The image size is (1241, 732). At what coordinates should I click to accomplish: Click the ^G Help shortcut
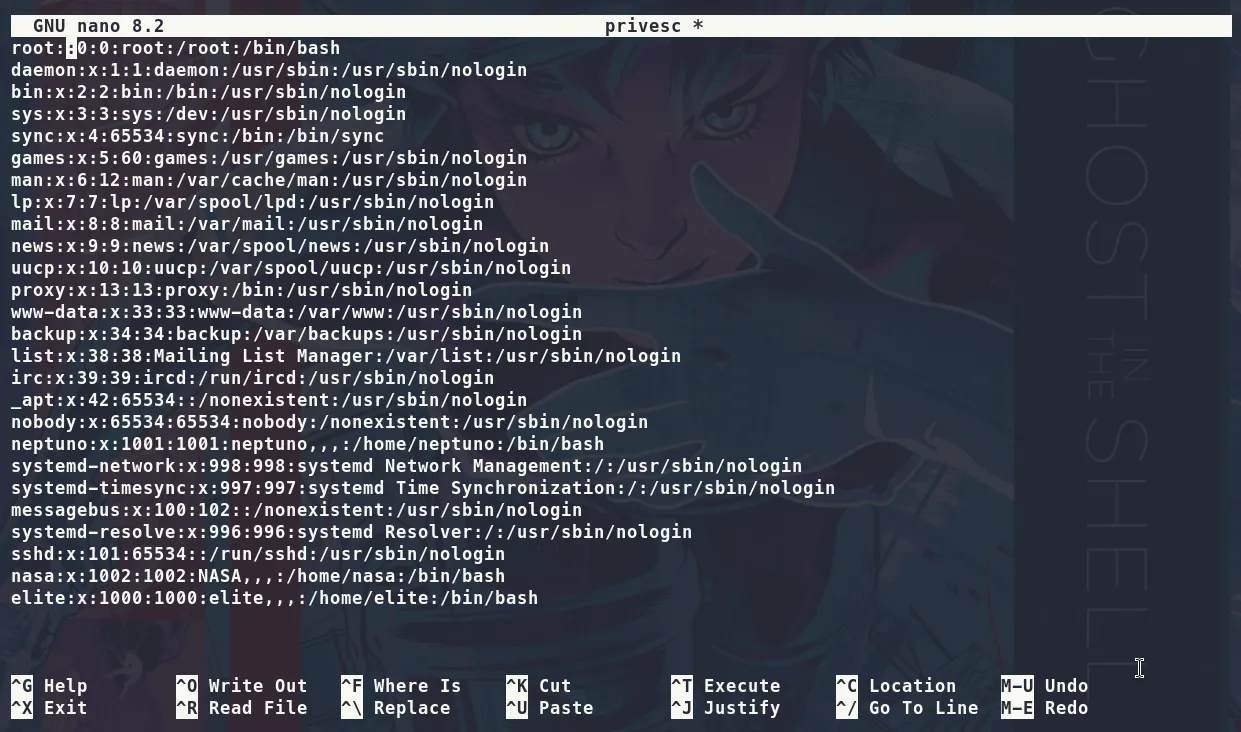(49, 686)
